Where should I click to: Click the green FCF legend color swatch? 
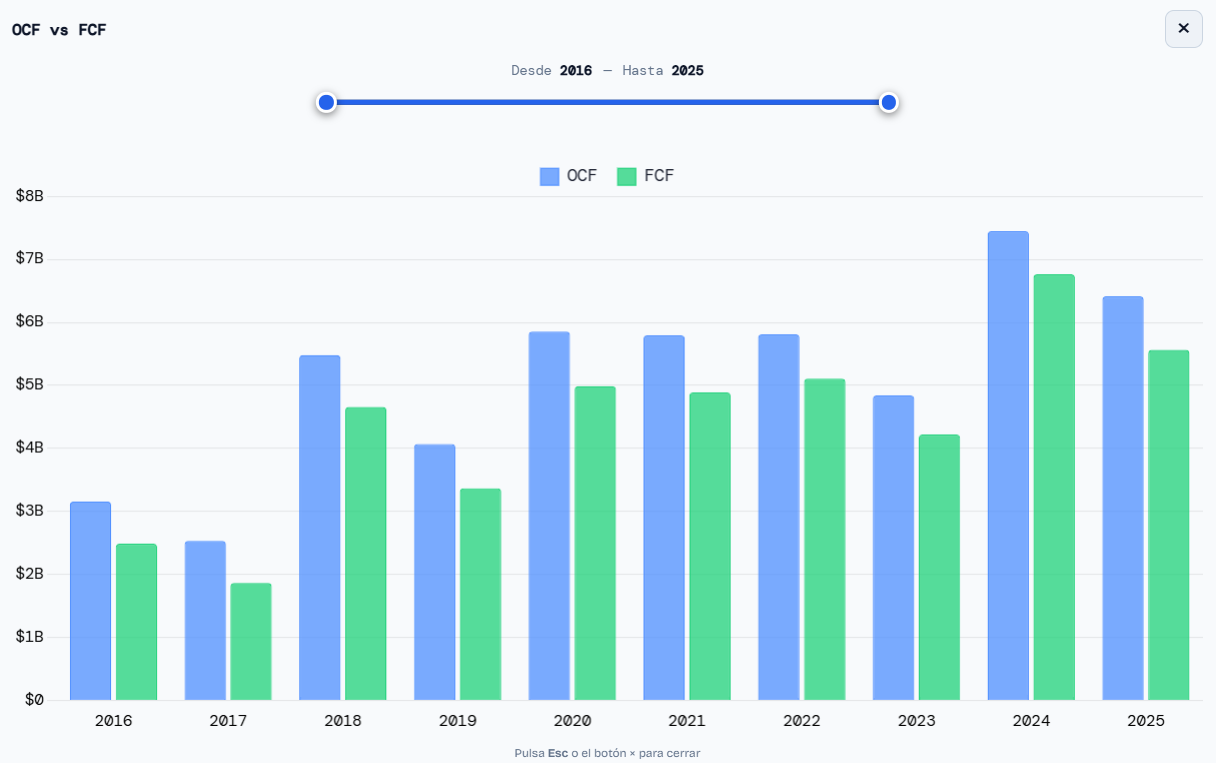tap(627, 176)
